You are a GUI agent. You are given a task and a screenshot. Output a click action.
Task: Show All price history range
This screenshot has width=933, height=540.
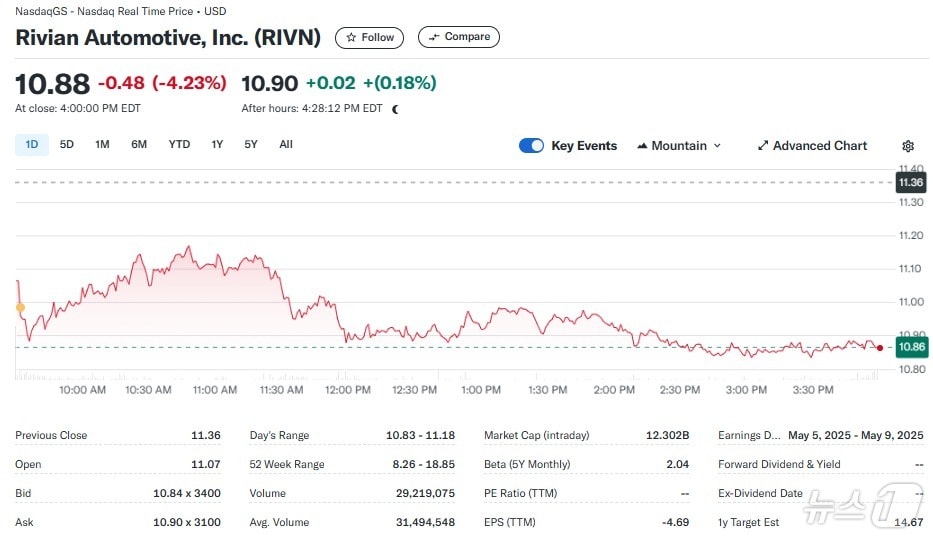(x=286, y=145)
